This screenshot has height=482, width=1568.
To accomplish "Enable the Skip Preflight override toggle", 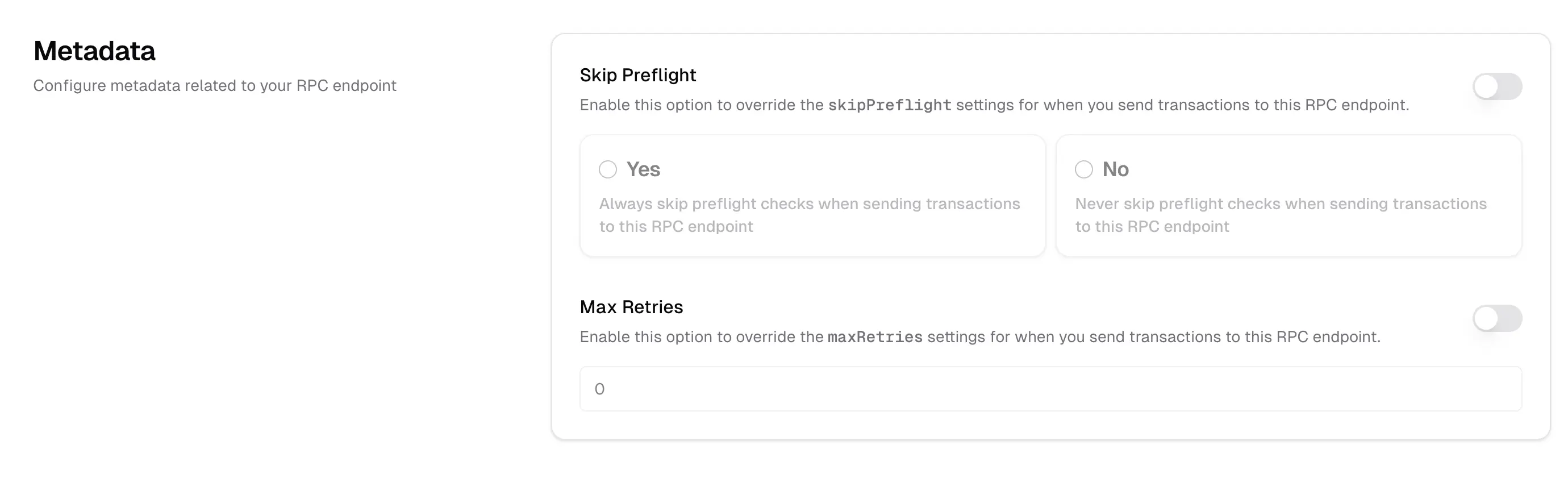I will (x=1498, y=86).
